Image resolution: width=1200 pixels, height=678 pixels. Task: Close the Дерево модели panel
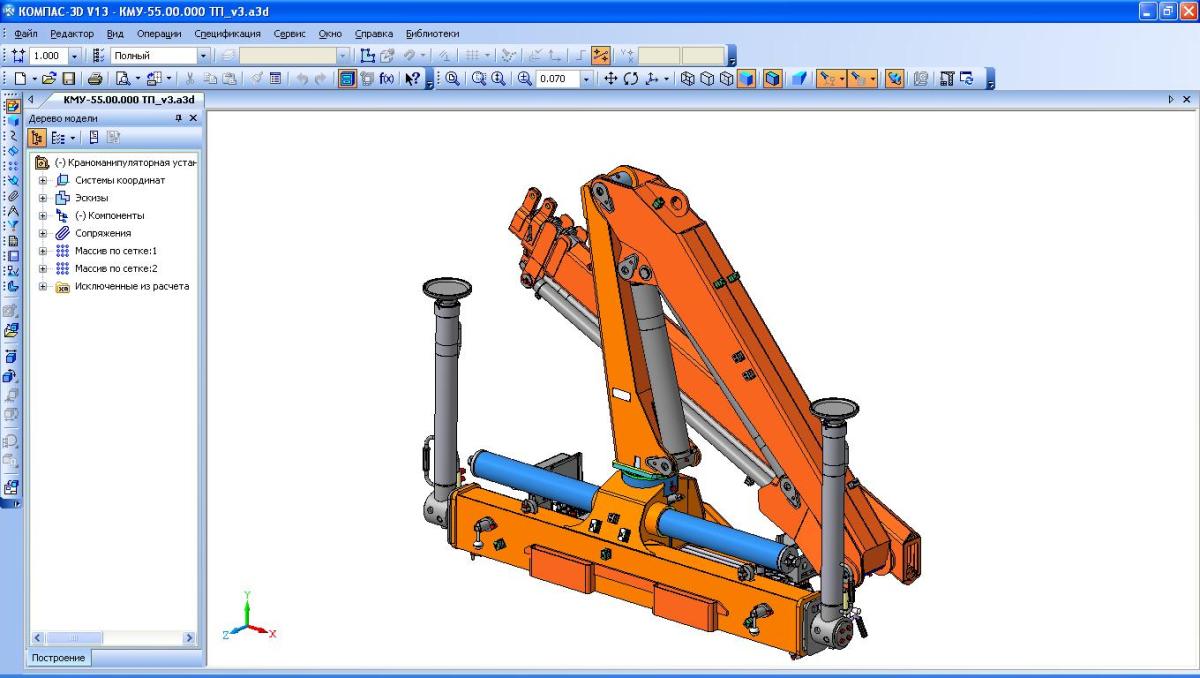[x=194, y=118]
